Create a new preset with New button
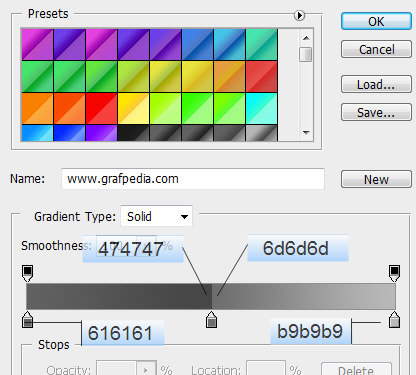416x375 pixels. click(x=376, y=179)
